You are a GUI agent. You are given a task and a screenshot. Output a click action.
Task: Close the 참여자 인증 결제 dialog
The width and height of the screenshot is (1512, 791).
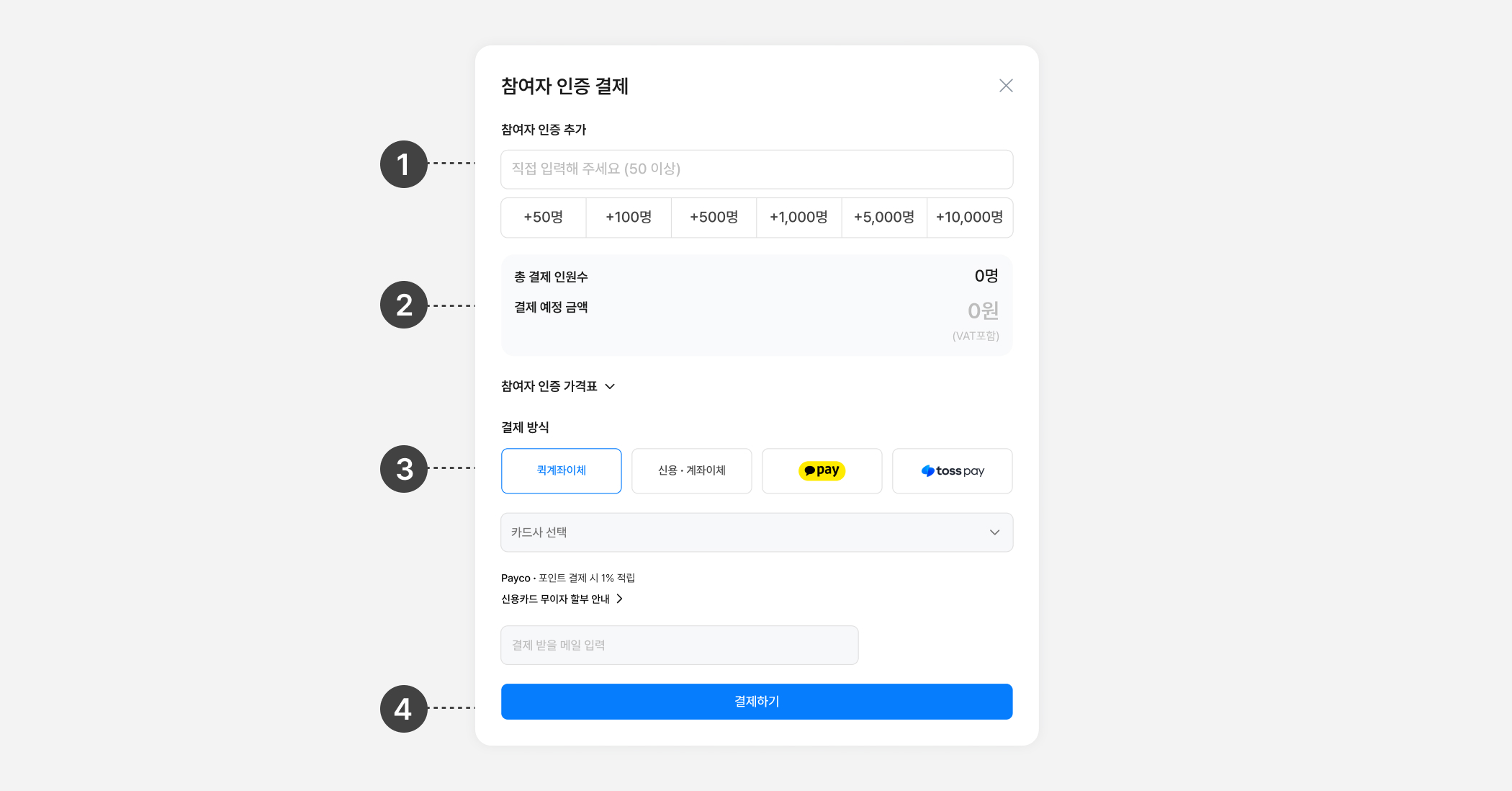[1006, 86]
